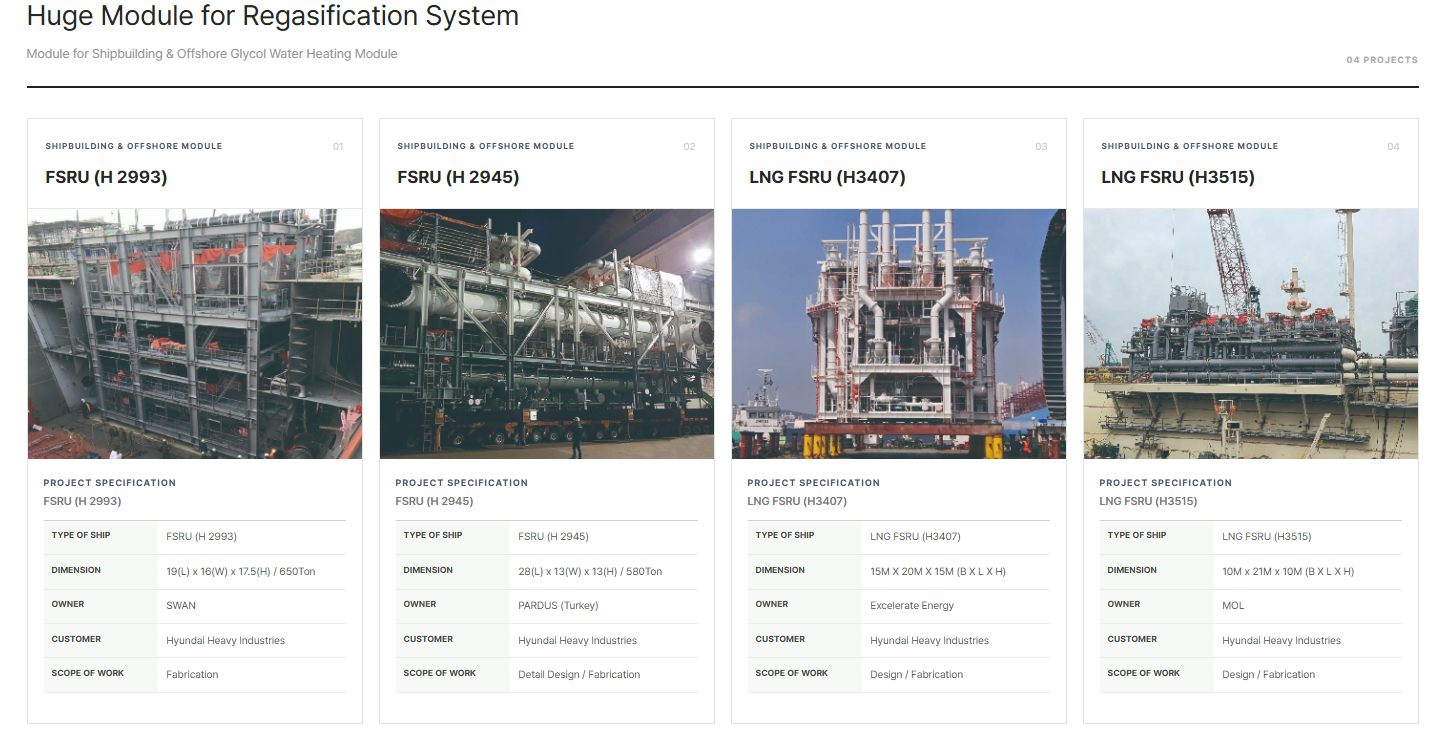
Task: Click scope value Detail Design / Fabrication
Action: [x=579, y=675]
